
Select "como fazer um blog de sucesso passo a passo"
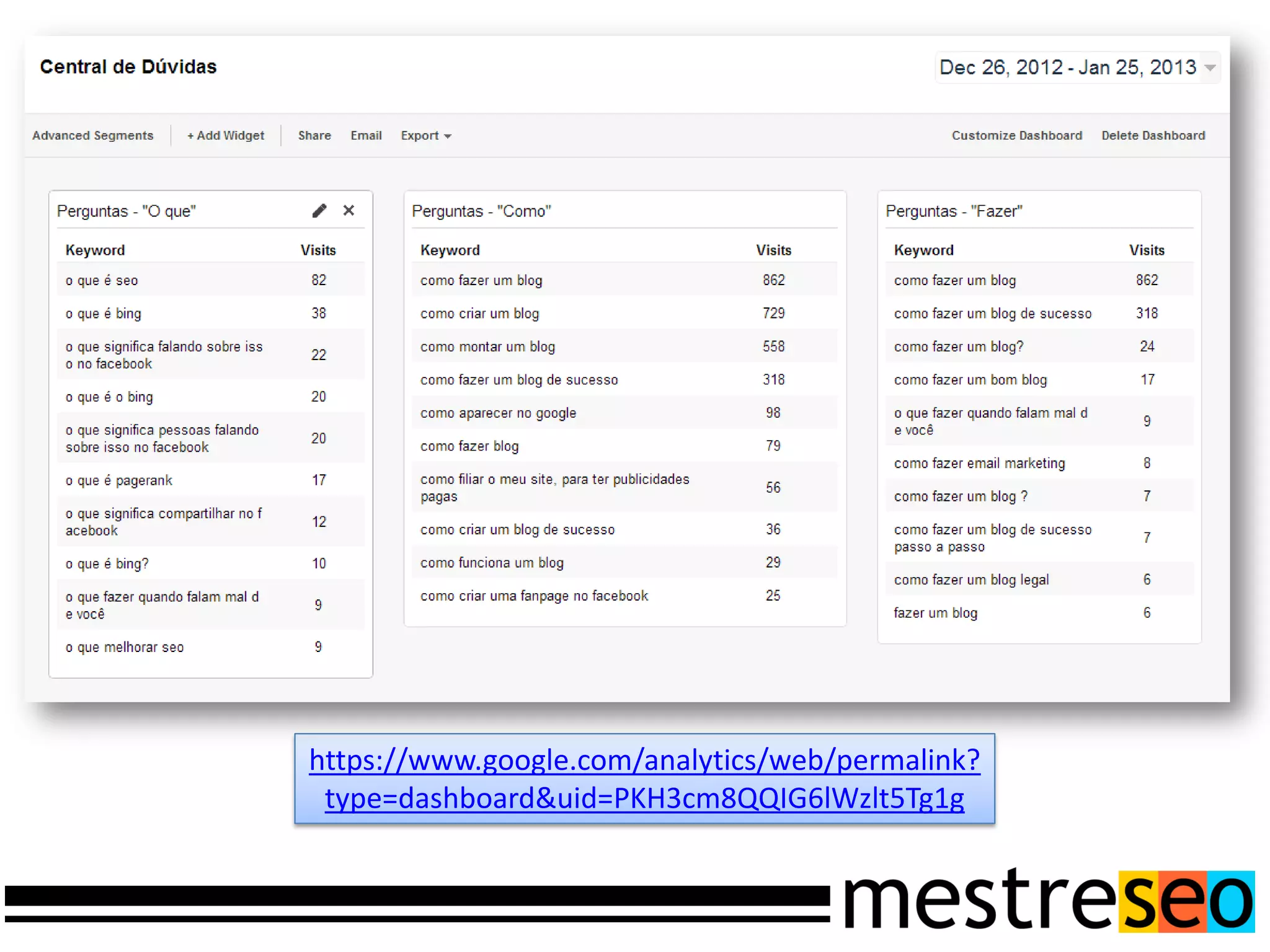click(993, 538)
